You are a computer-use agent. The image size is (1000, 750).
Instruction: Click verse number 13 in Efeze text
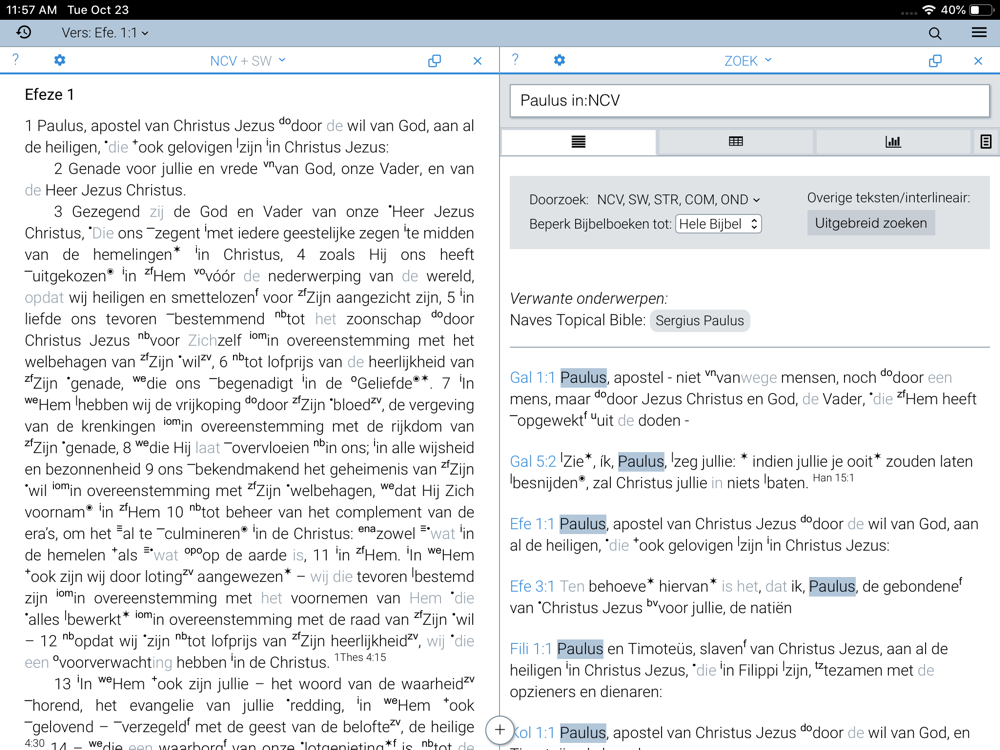(62, 684)
